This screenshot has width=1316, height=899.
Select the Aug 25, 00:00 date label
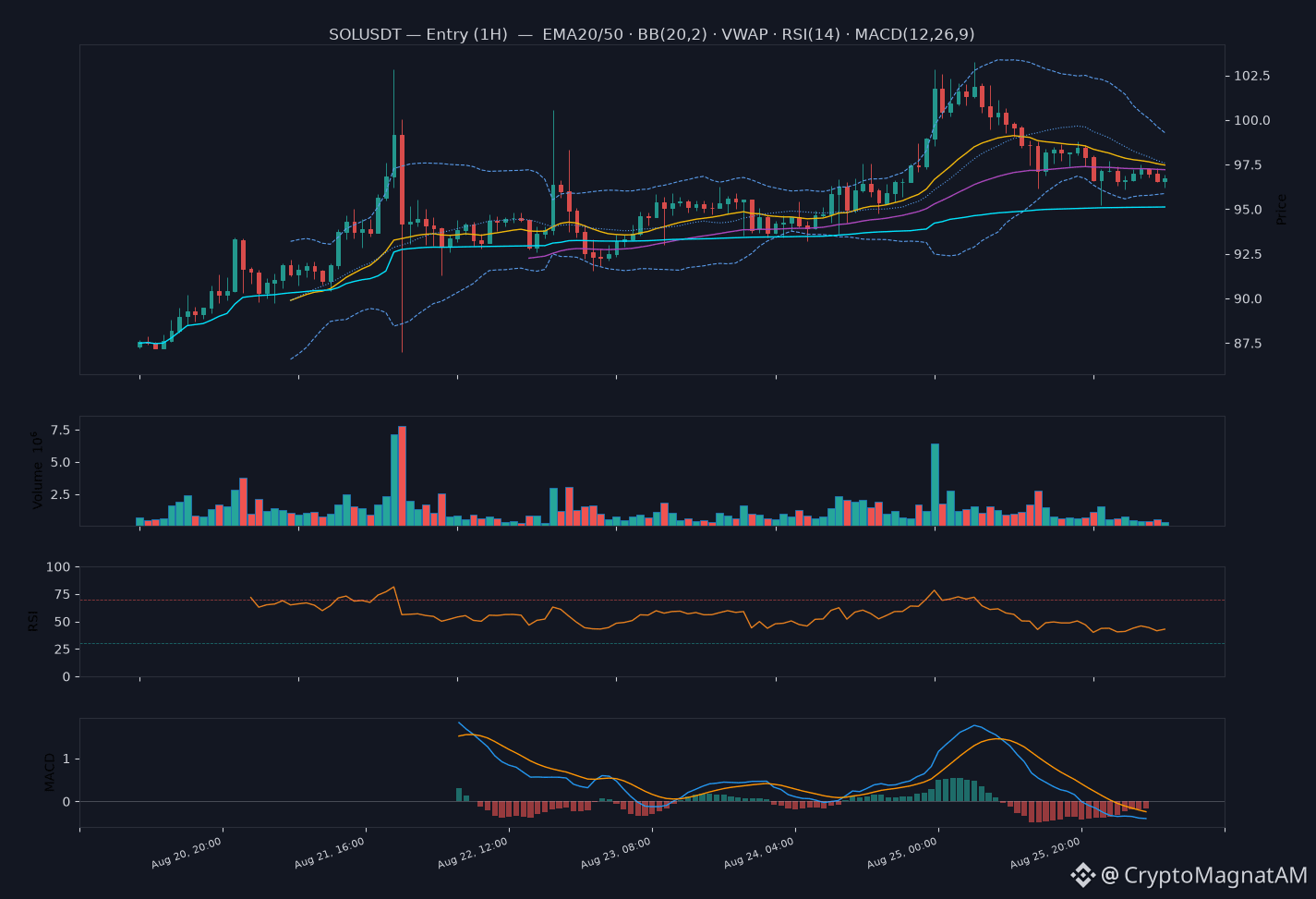902,853
